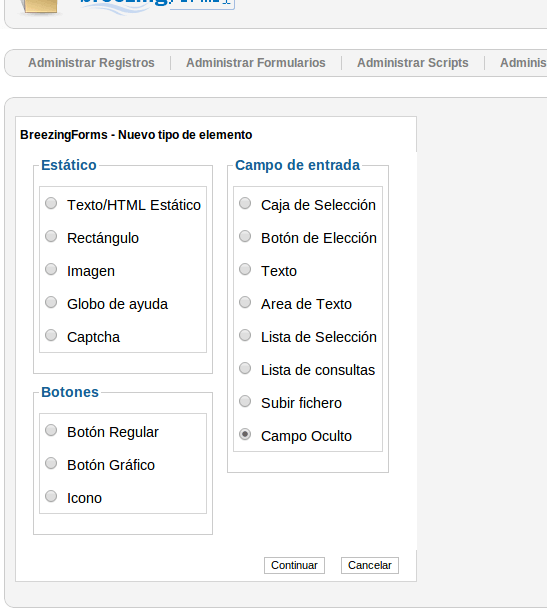Screen dimensions: 547x612
Task: Choose Botón de Elección option
Action: coord(245,237)
